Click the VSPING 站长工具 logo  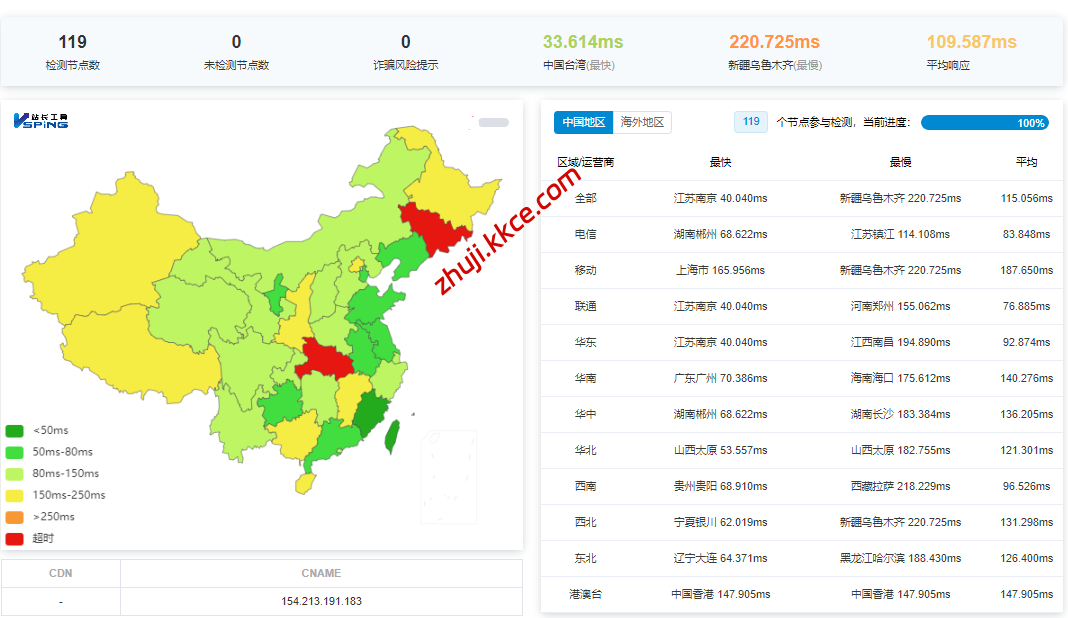[x=41, y=121]
